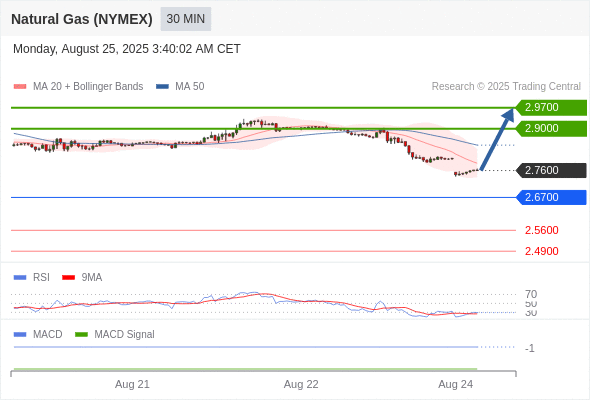Click the 30 MIN timeframe badge
The width and height of the screenshot is (590, 400).
tap(186, 19)
